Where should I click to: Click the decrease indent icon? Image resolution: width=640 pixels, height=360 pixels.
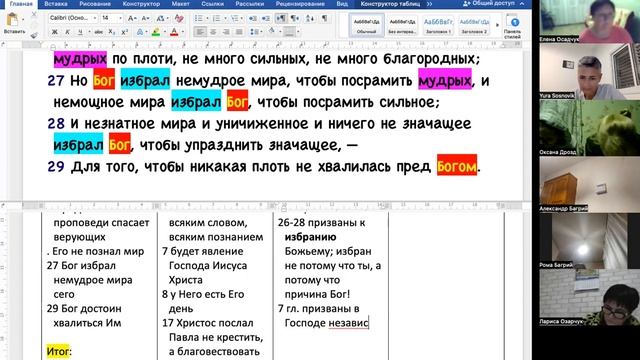[x=253, y=18]
